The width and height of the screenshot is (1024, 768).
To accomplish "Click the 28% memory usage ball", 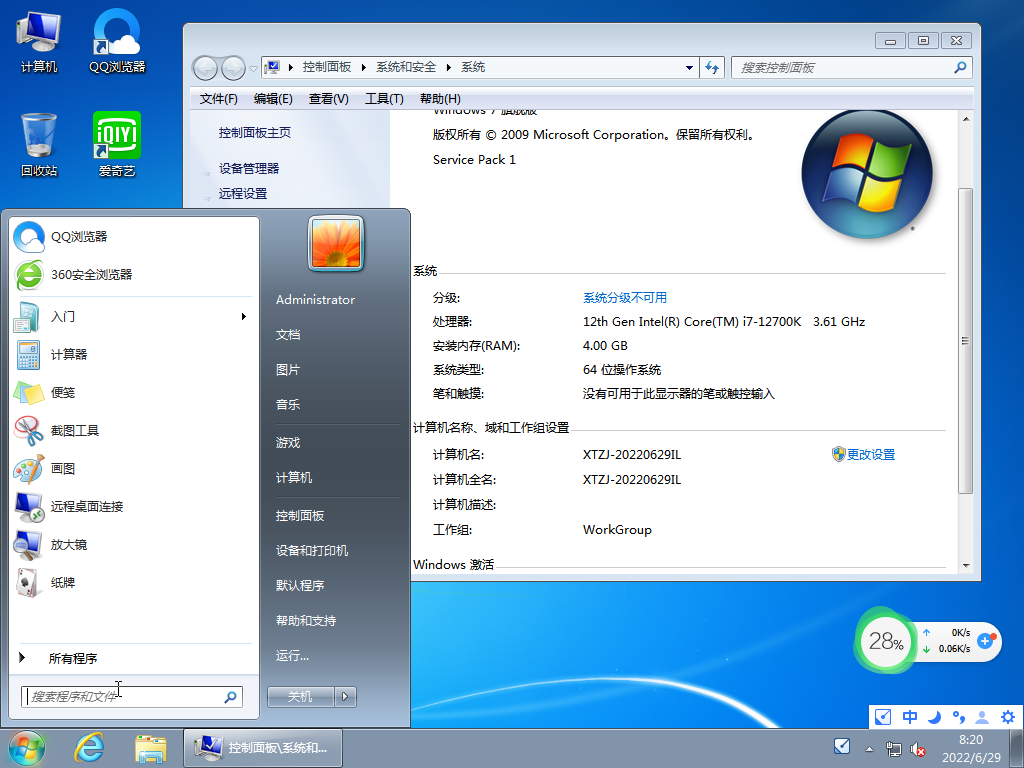I will tap(884, 642).
